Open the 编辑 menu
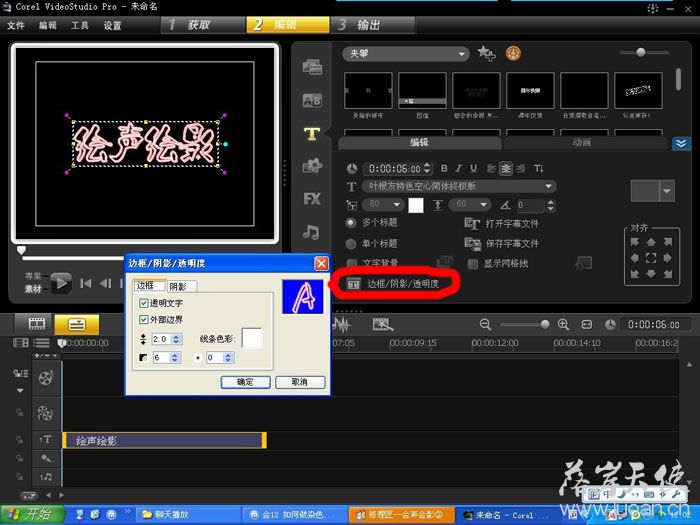The height and width of the screenshot is (525, 700). coord(48,25)
